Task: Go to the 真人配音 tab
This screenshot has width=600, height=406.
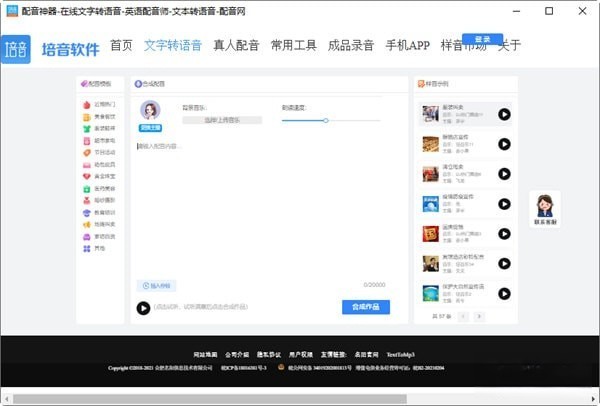Action: coord(236,45)
